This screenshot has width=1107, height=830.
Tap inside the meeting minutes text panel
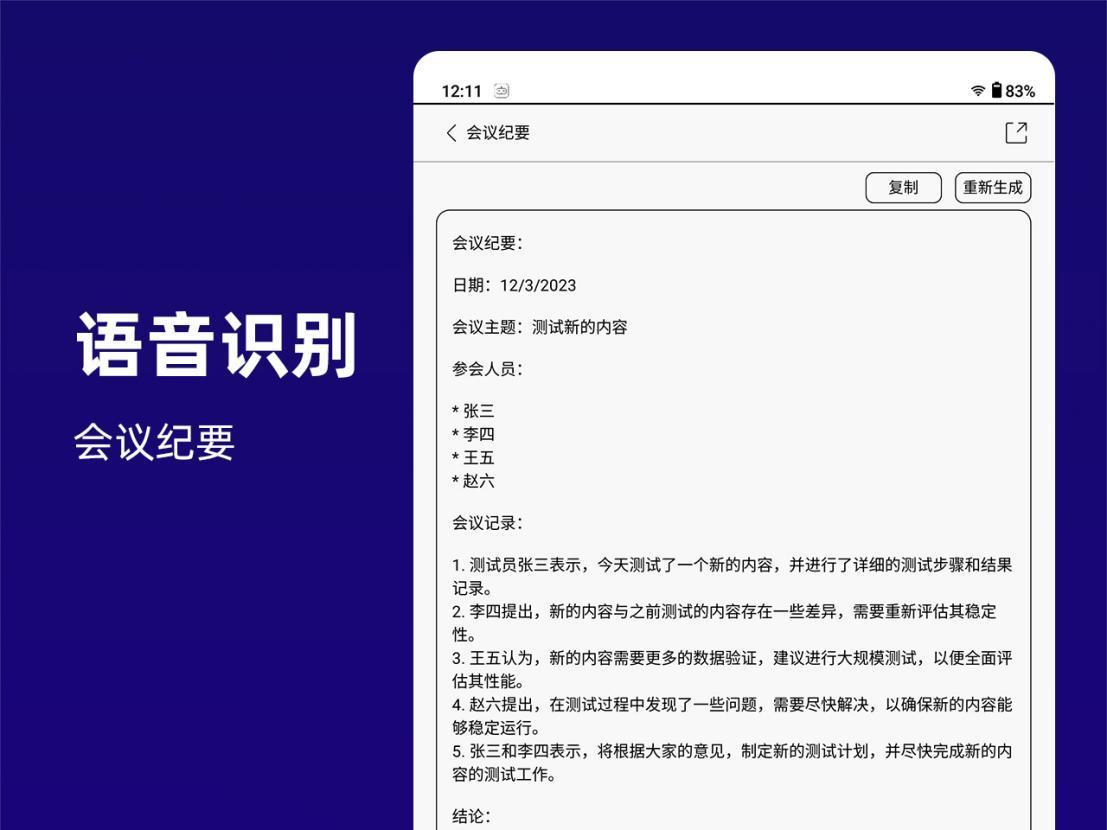click(x=735, y=500)
